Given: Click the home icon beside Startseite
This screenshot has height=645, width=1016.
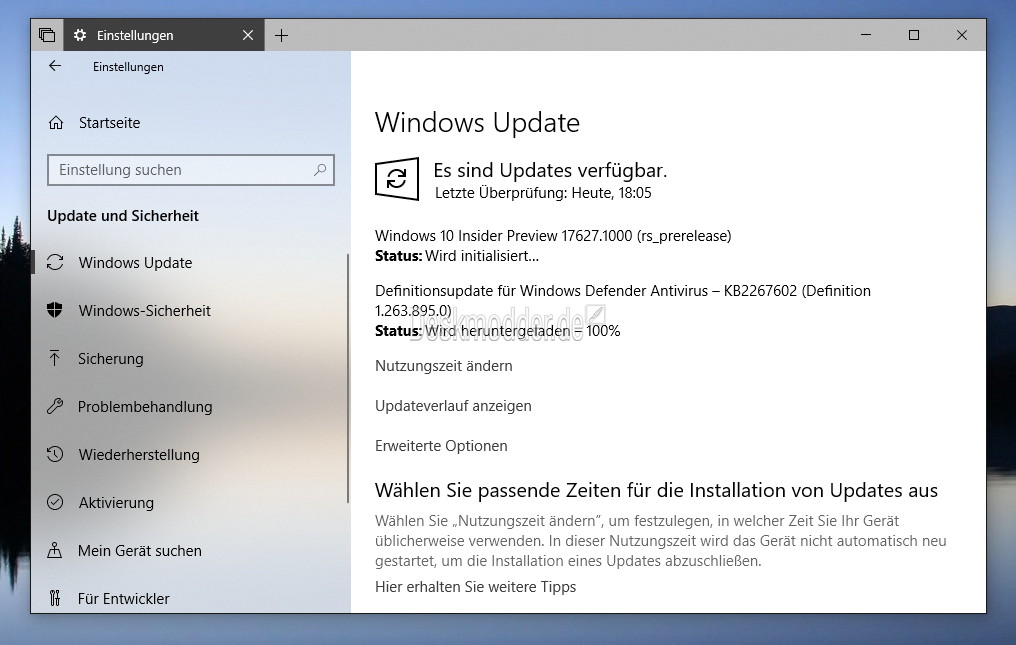Looking at the screenshot, I should [56, 123].
